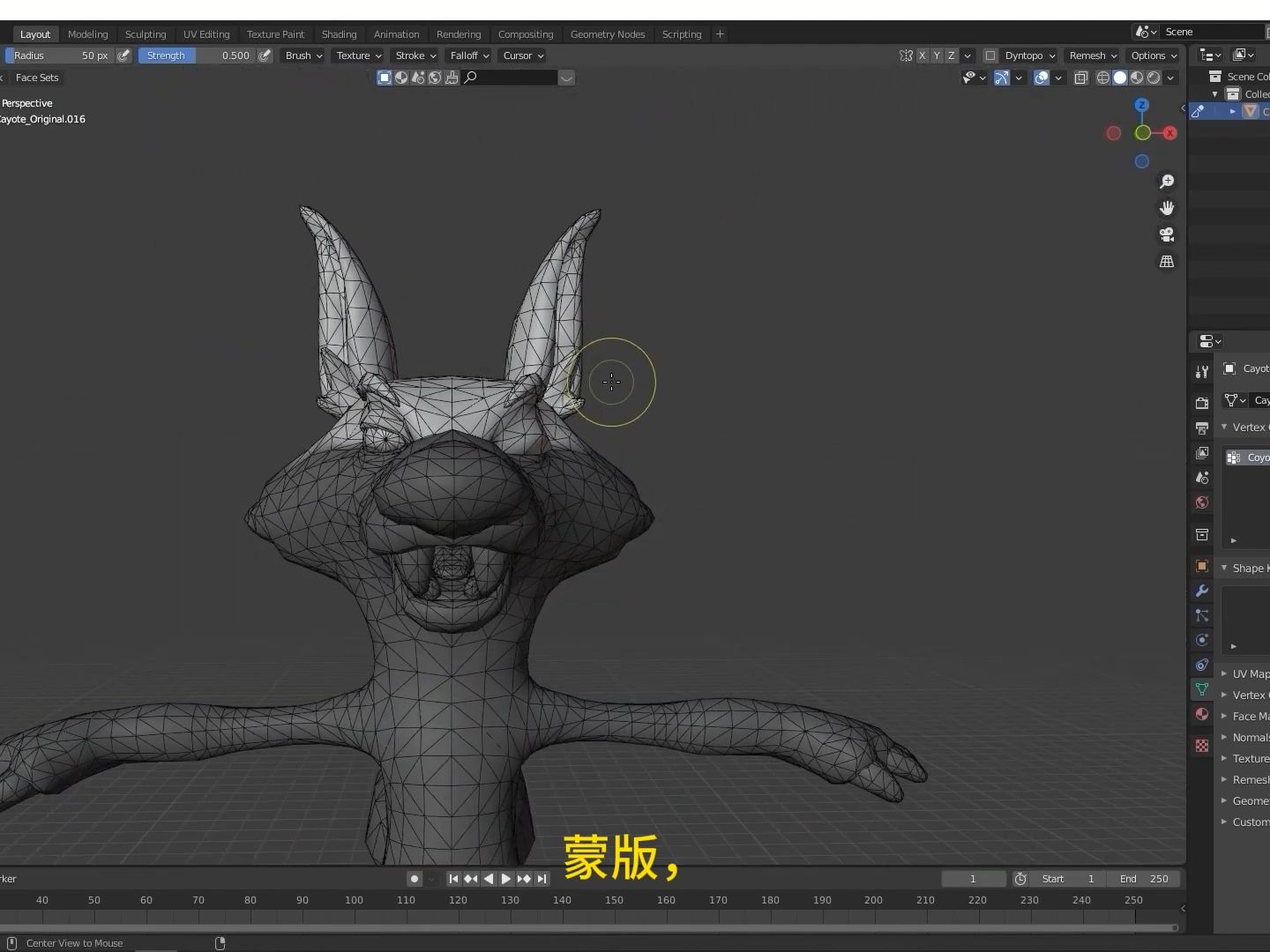This screenshot has height=952, width=1270.
Task: Toggle radius pen pressure sensitivity
Action: point(123,56)
